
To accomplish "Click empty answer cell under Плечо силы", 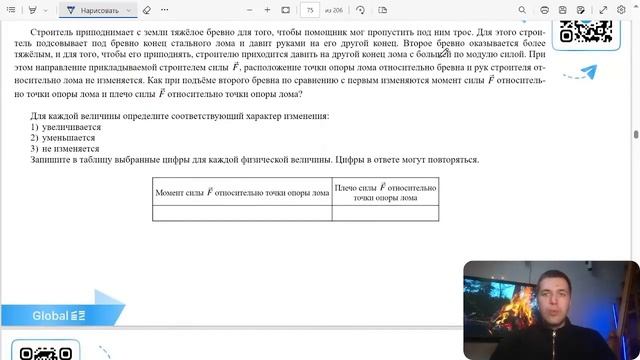I will click(x=385, y=213).
